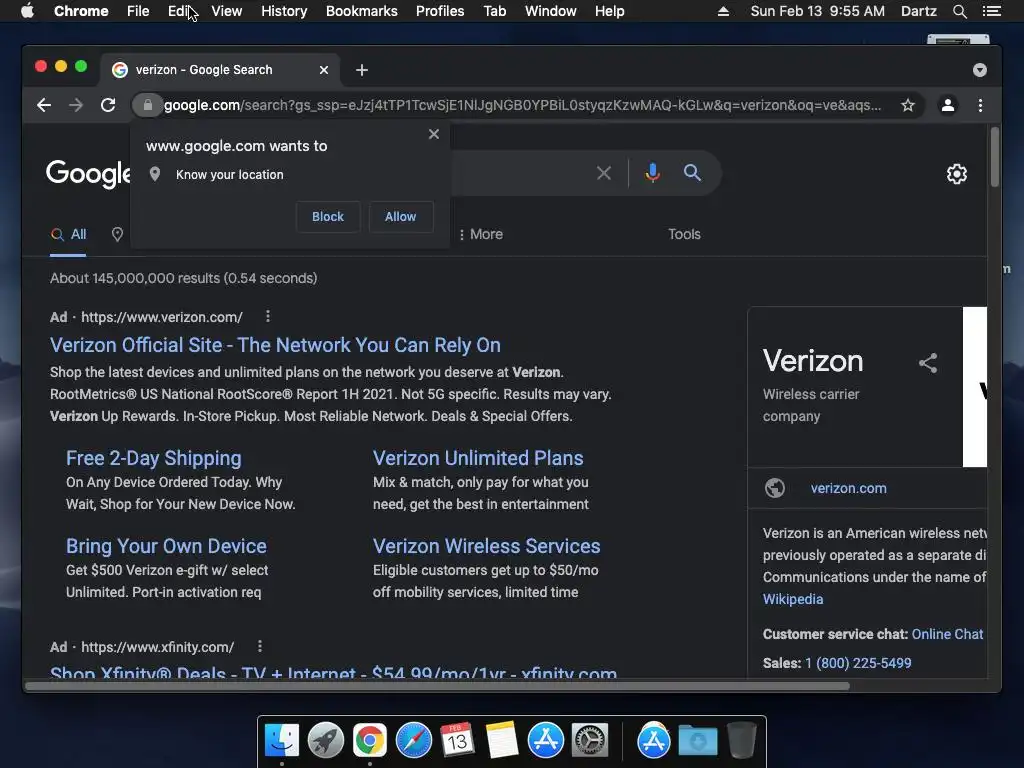Open the File menu
The image size is (1024, 768).
click(138, 11)
